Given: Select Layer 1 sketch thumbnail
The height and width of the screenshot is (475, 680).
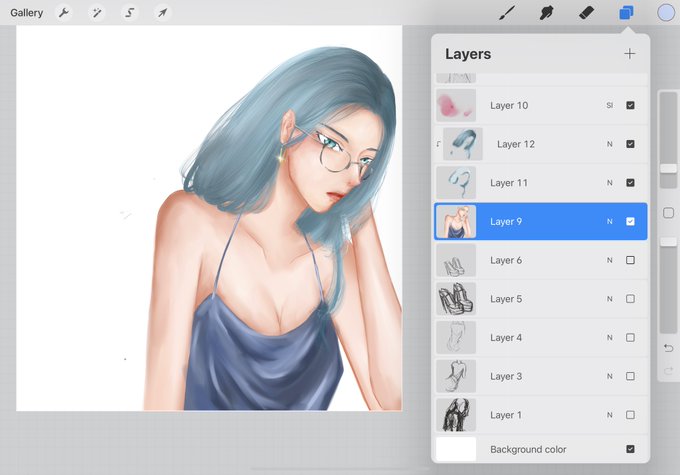Looking at the screenshot, I should coord(456,415).
